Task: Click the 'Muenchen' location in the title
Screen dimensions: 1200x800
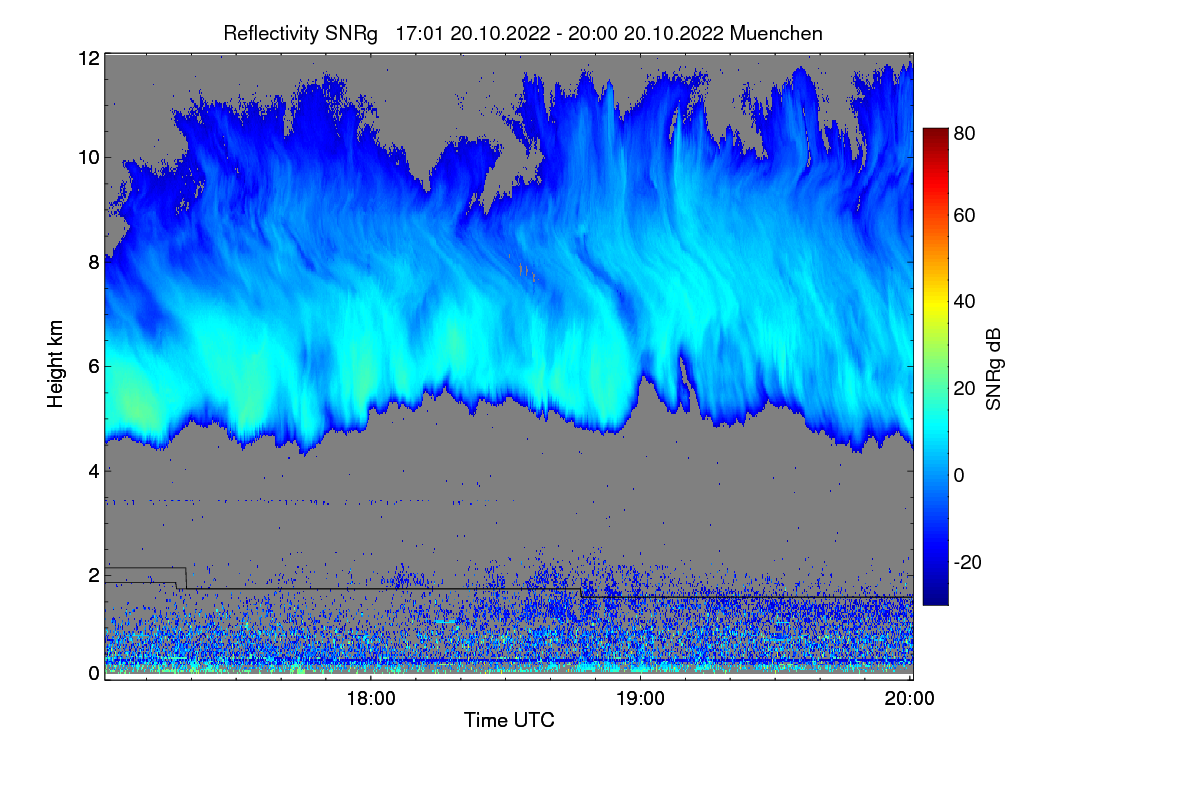Action: click(776, 33)
